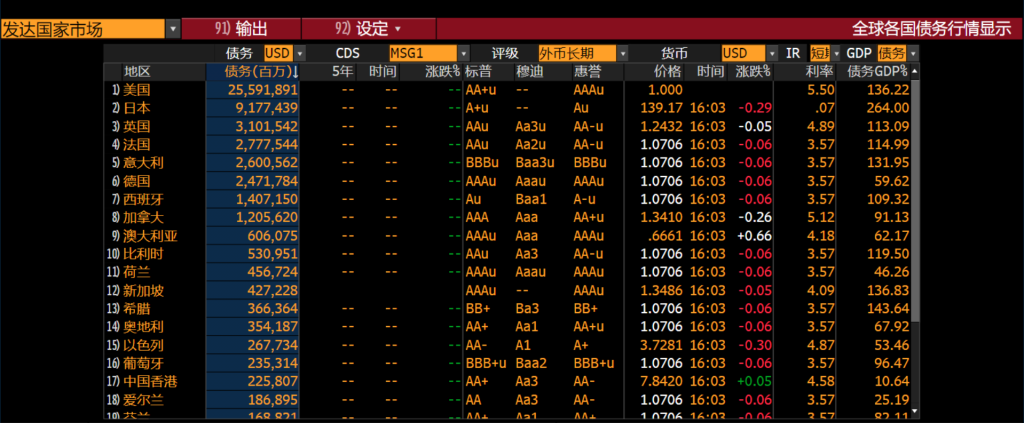Viewport: 1024px width, 423px height.
Task: Click the 发达国家市场 market input field
Action: click(x=83, y=29)
